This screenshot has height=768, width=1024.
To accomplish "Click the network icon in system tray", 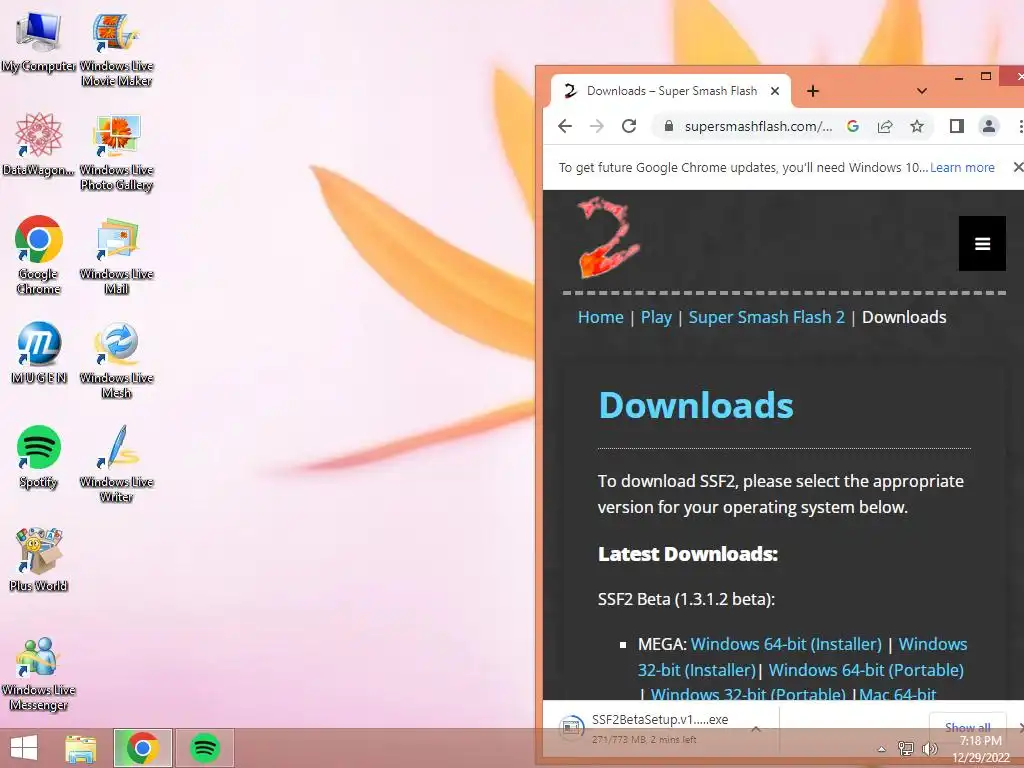I will click(906, 748).
